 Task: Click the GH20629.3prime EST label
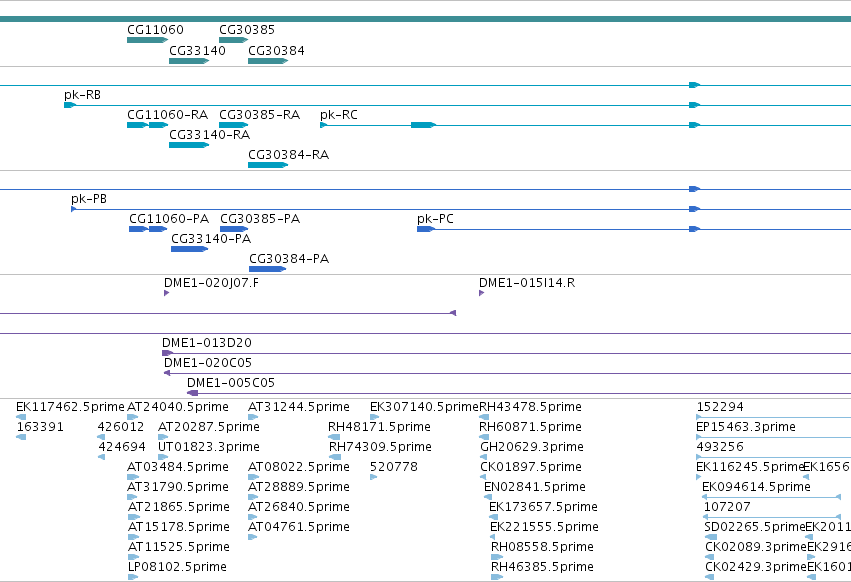(532, 447)
